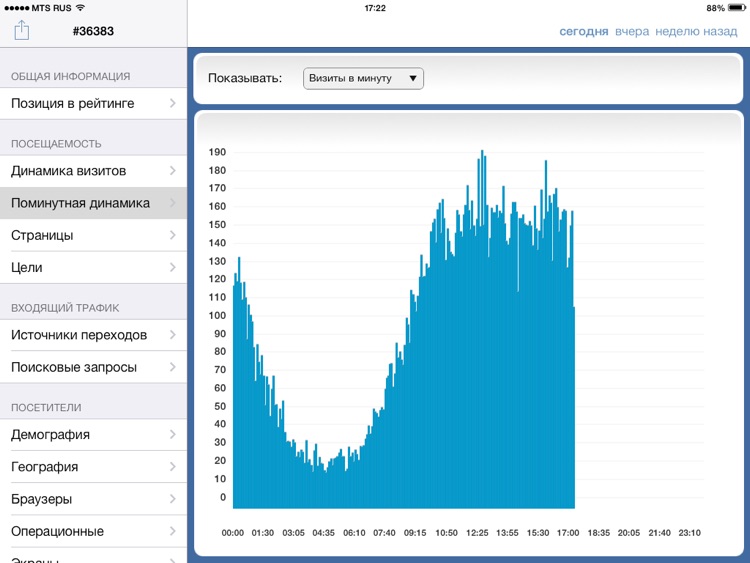Tap the '100' y-axis label
The width and height of the screenshot is (750, 563).
(217, 315)
